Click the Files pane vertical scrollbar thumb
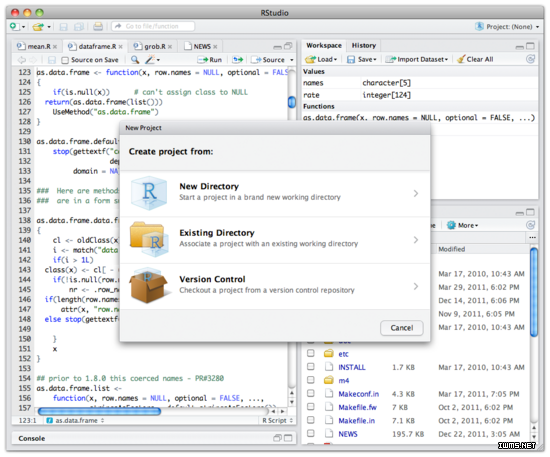This screenshot has height=457, width=550. point(534,292)
